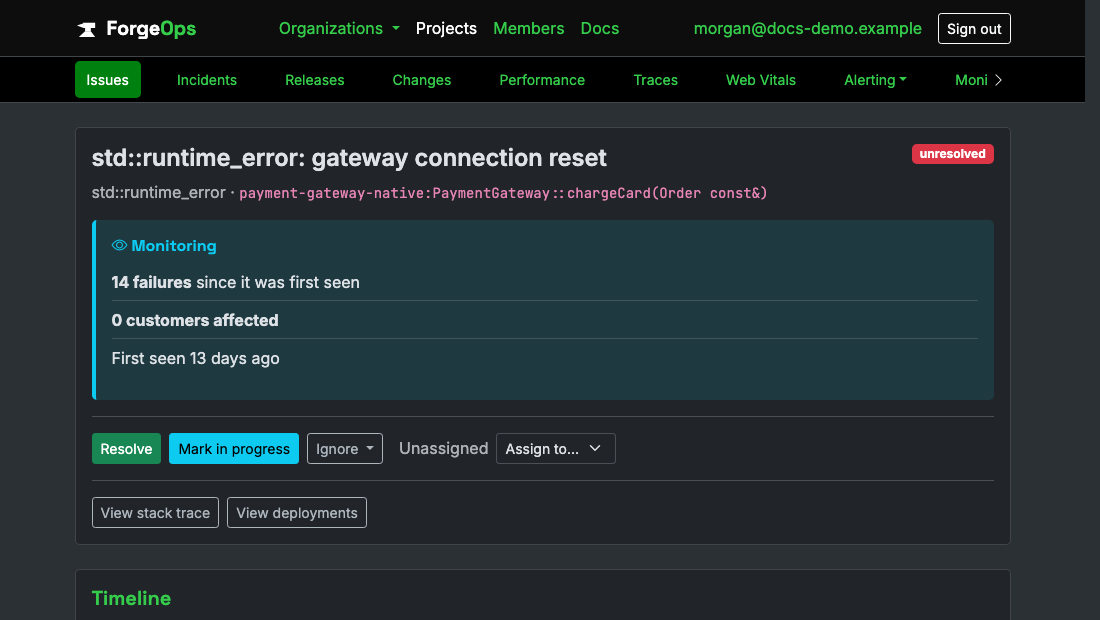Click the tab bar right chevron arrow
1100x620 pixels.
[998, 80]
